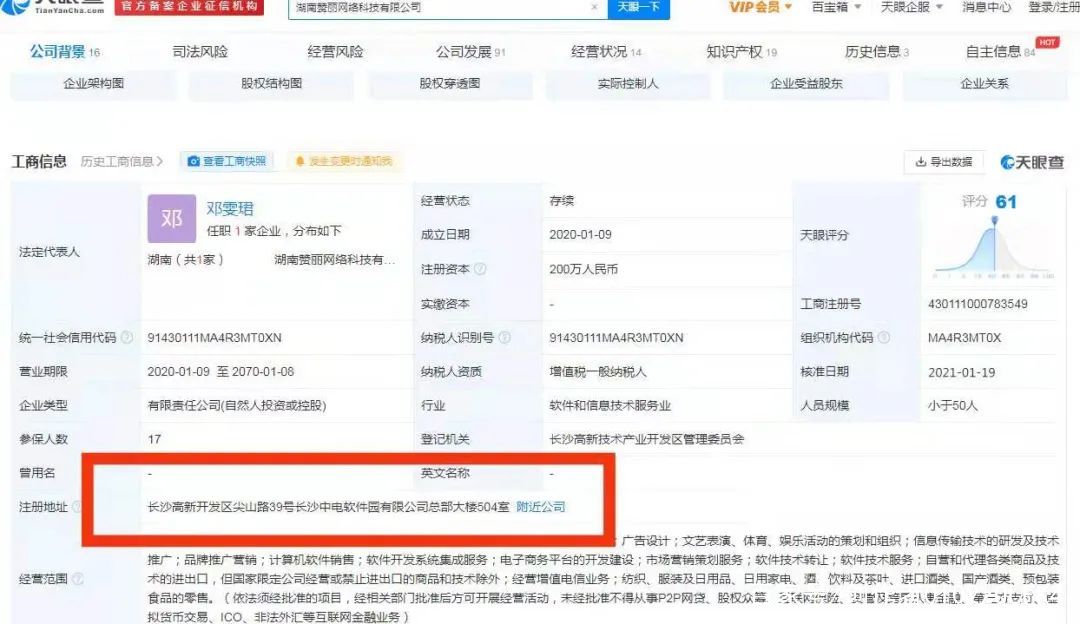
Task: Switch to the 自主信息 tab
Action: [1000, 52]
